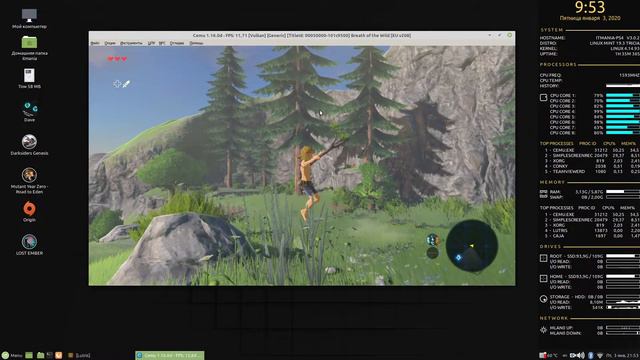
Task: Select the Tixe 58 MIS file icon
Action: click(29, 78)
